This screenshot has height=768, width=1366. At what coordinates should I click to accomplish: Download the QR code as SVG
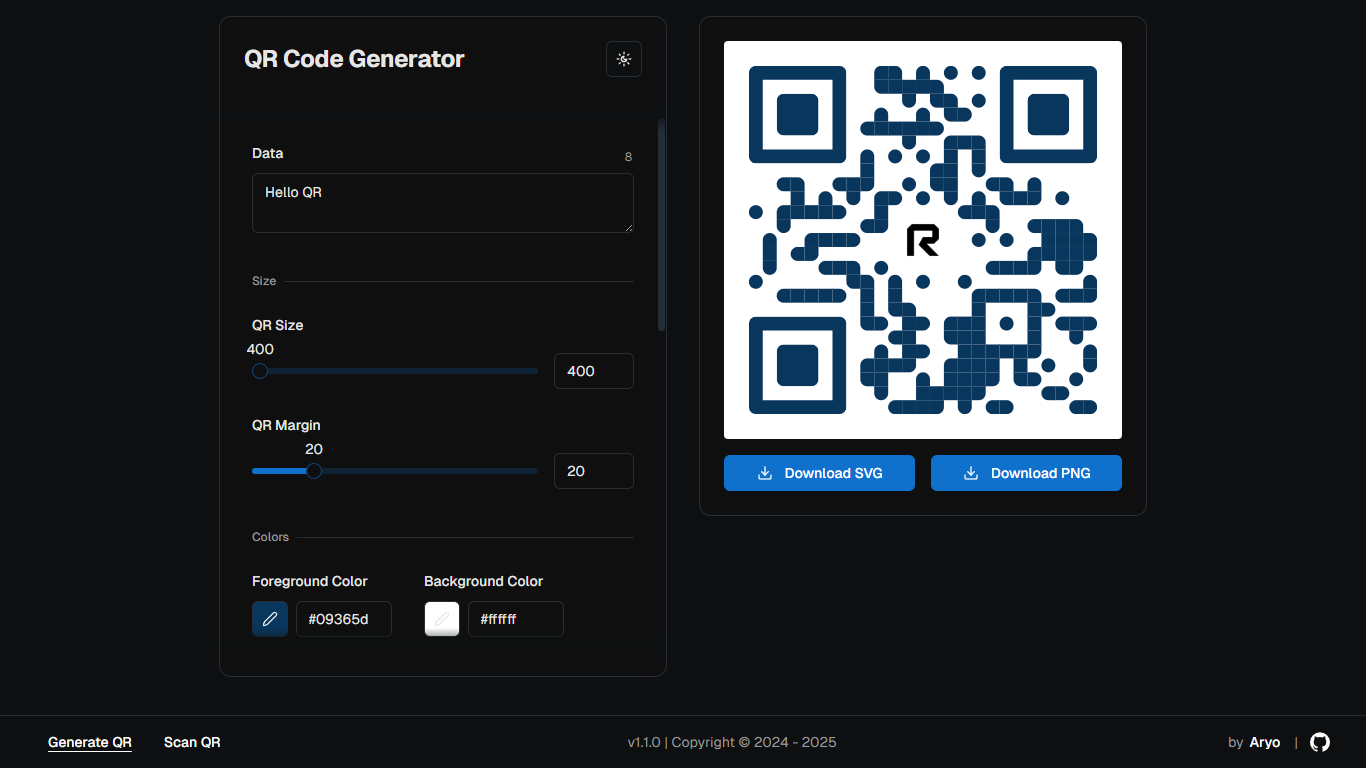819,472
